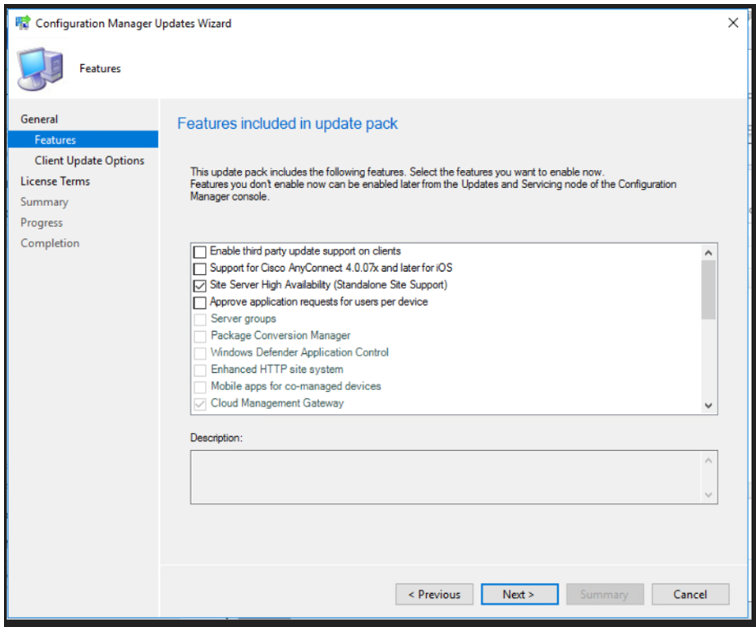Screen dimensions: 756x629
Task: Check Support for Cisco AnyConnect for iOS
Action: tap(200, 268)
